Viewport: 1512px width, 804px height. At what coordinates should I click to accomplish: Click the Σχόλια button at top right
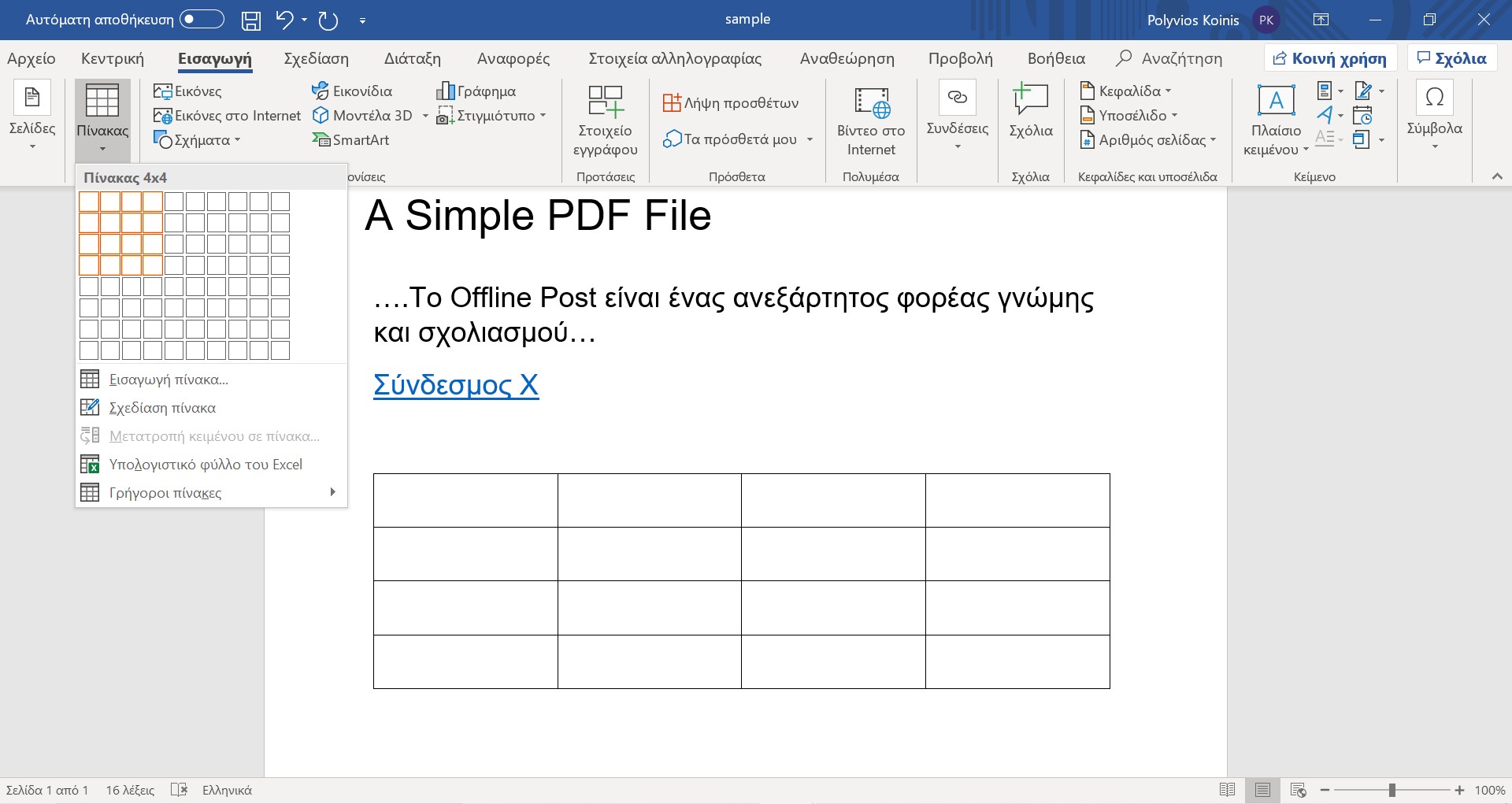point(1451,58)
